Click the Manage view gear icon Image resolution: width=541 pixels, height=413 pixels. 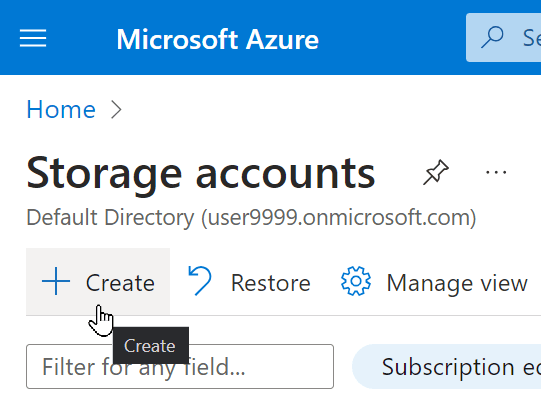point(356,281)
